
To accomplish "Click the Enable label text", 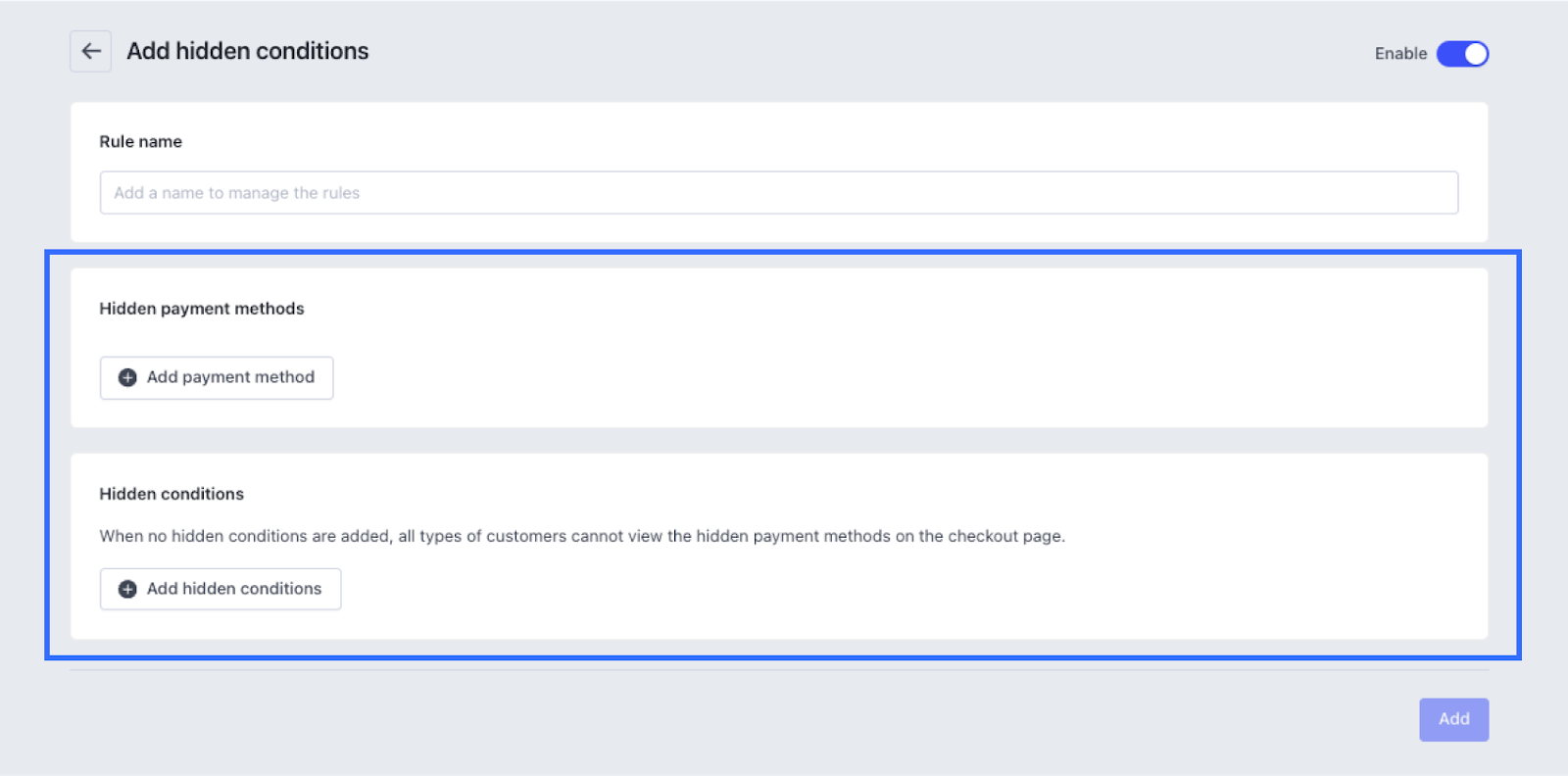I will coord(1400,54).
